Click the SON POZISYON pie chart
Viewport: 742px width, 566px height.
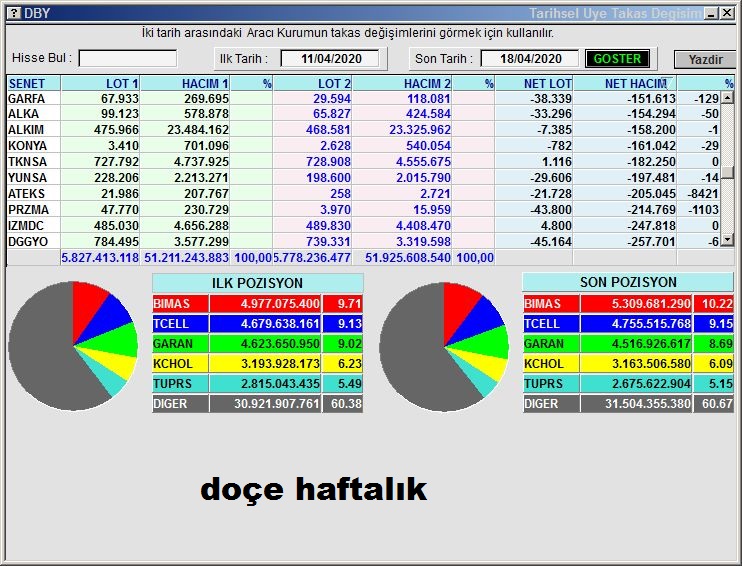(x=444, y=347)
